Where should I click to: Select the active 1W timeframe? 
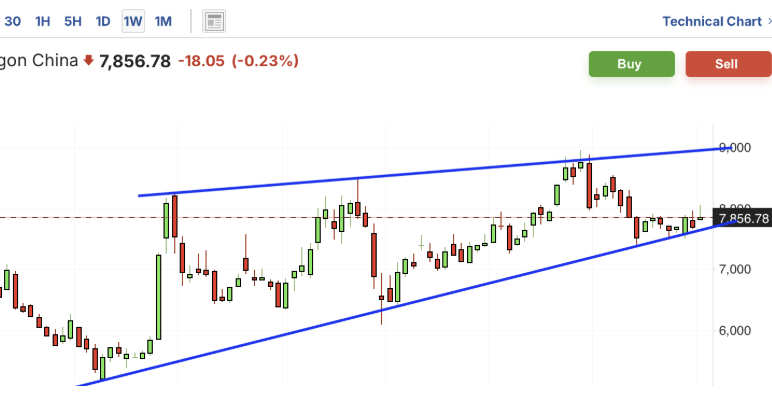pyautogui.click(x=133, y=21)
